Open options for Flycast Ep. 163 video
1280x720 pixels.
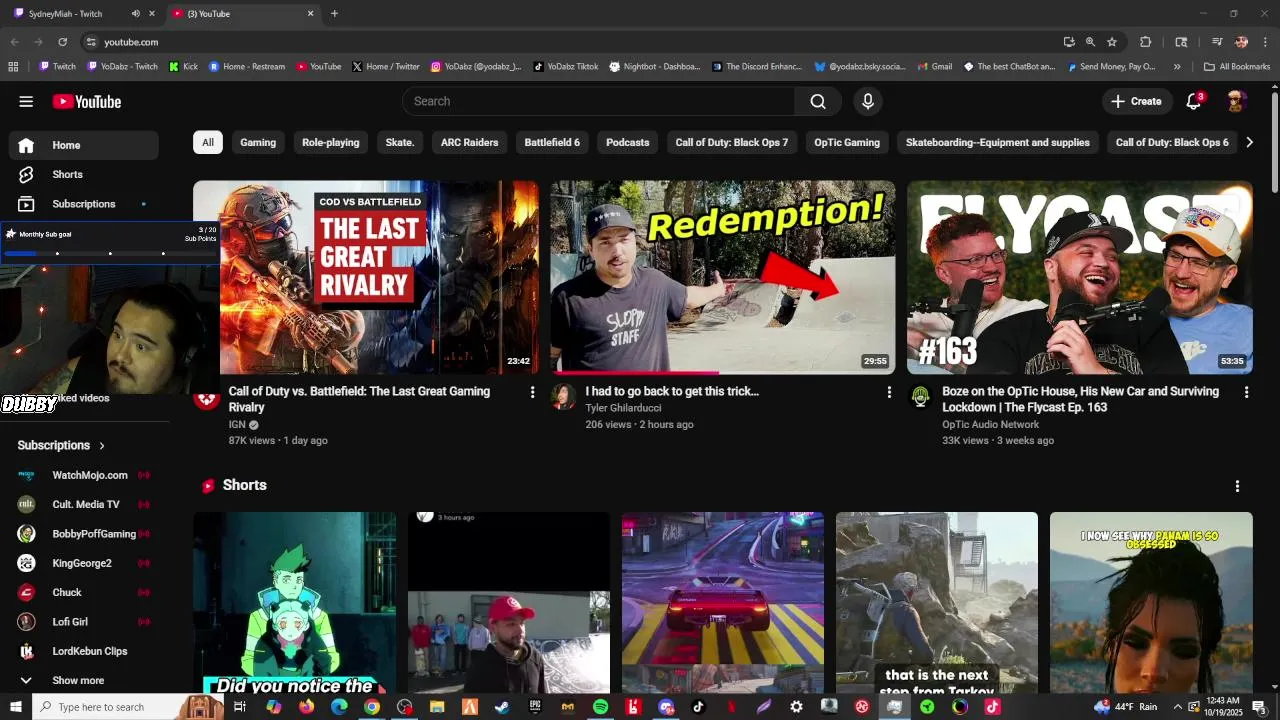coord(1246,393)
